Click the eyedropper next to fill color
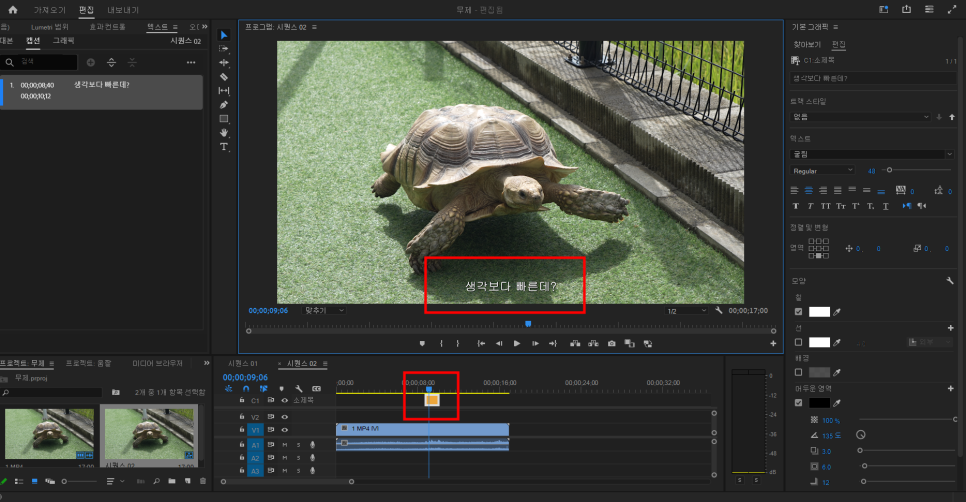 837,312
